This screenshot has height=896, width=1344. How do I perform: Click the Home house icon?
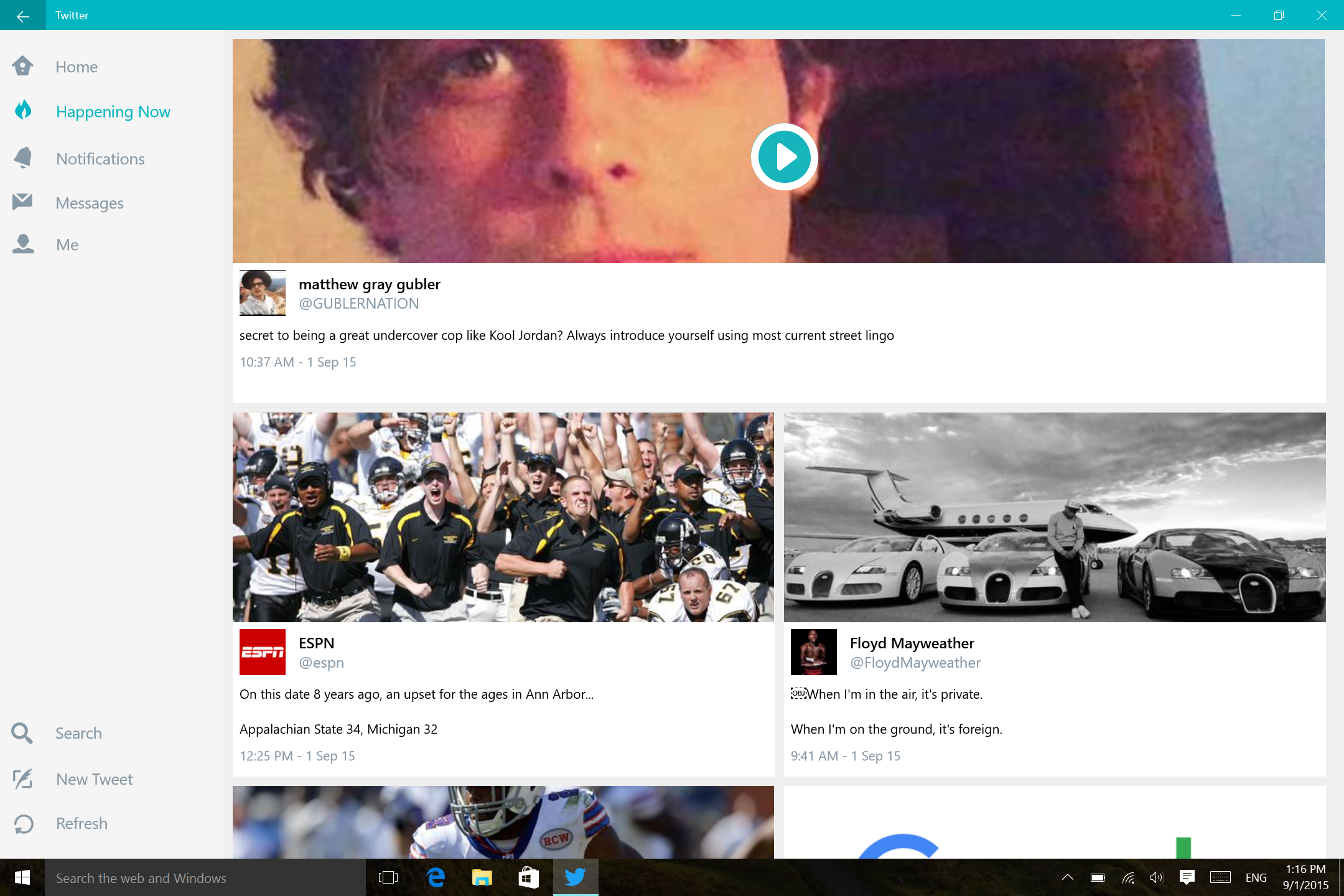click(x=23, y=66)
